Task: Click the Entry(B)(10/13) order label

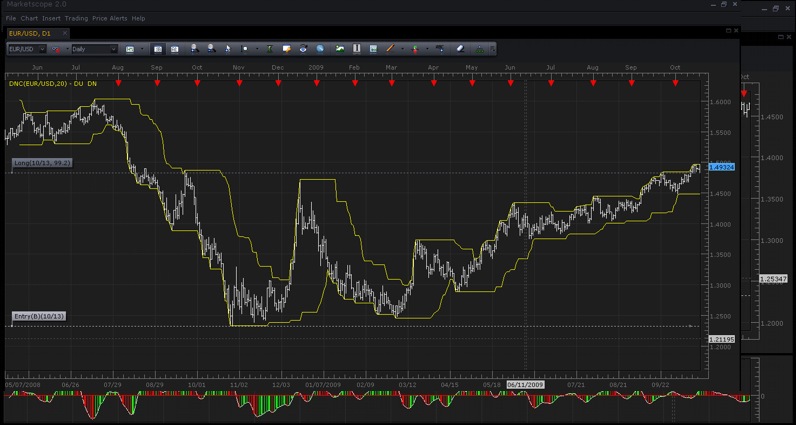Action: coord(39,316)
